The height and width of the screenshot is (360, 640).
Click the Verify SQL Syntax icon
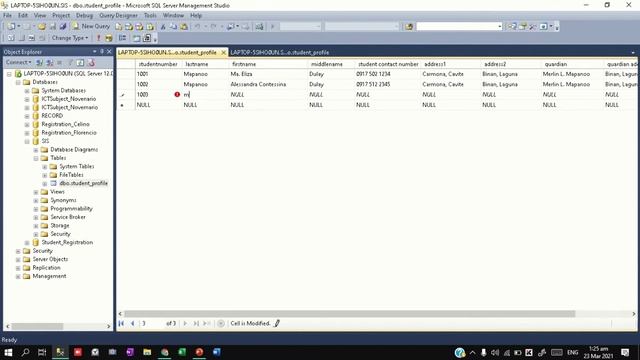pyautogui.click(x=109, y=38)
